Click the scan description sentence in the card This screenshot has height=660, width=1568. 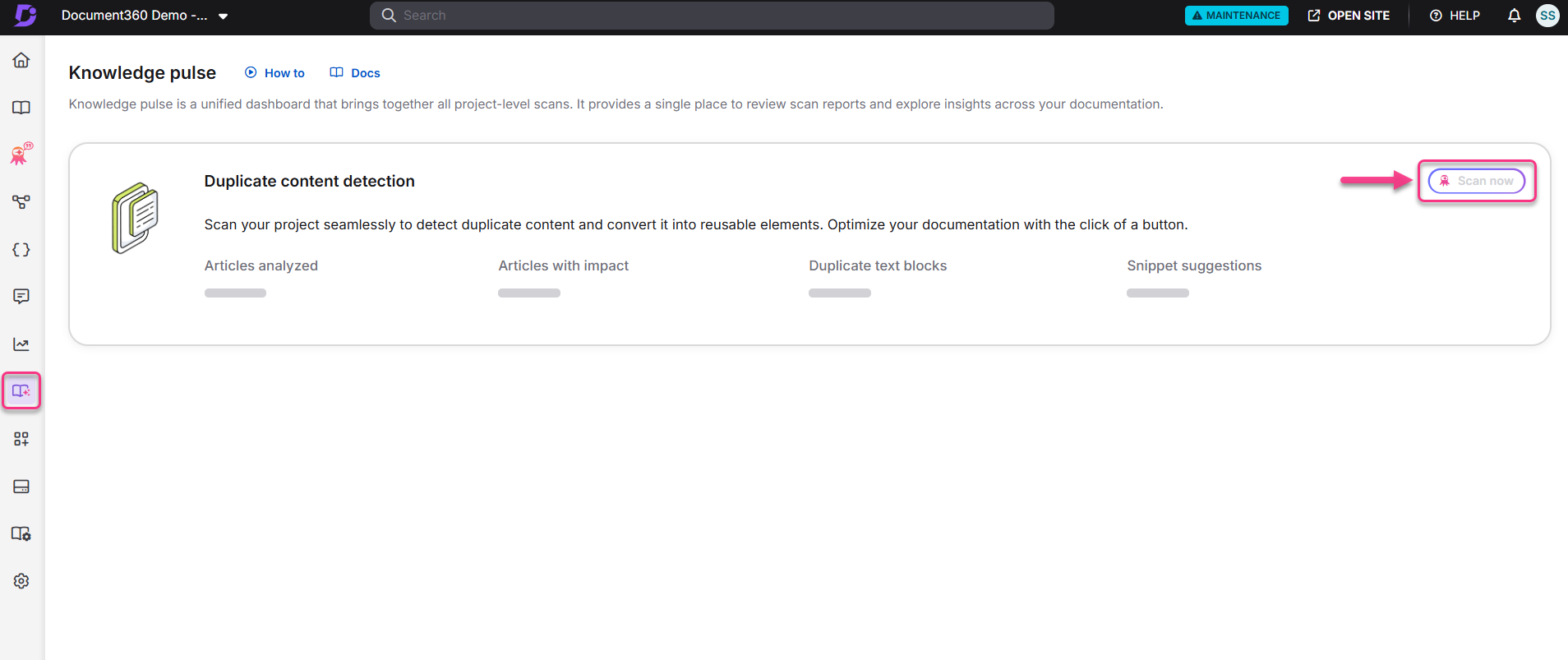pyautogui.click(x=696, y=224)
